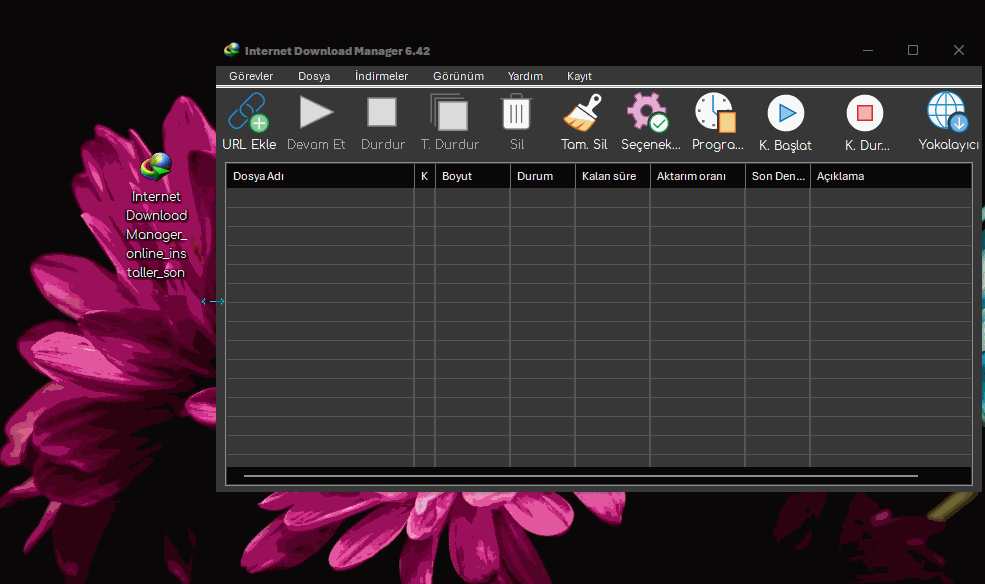Maximize the Internet Download Manager window
This screenshot has width=985, height=584.
(x=913, y=50)
